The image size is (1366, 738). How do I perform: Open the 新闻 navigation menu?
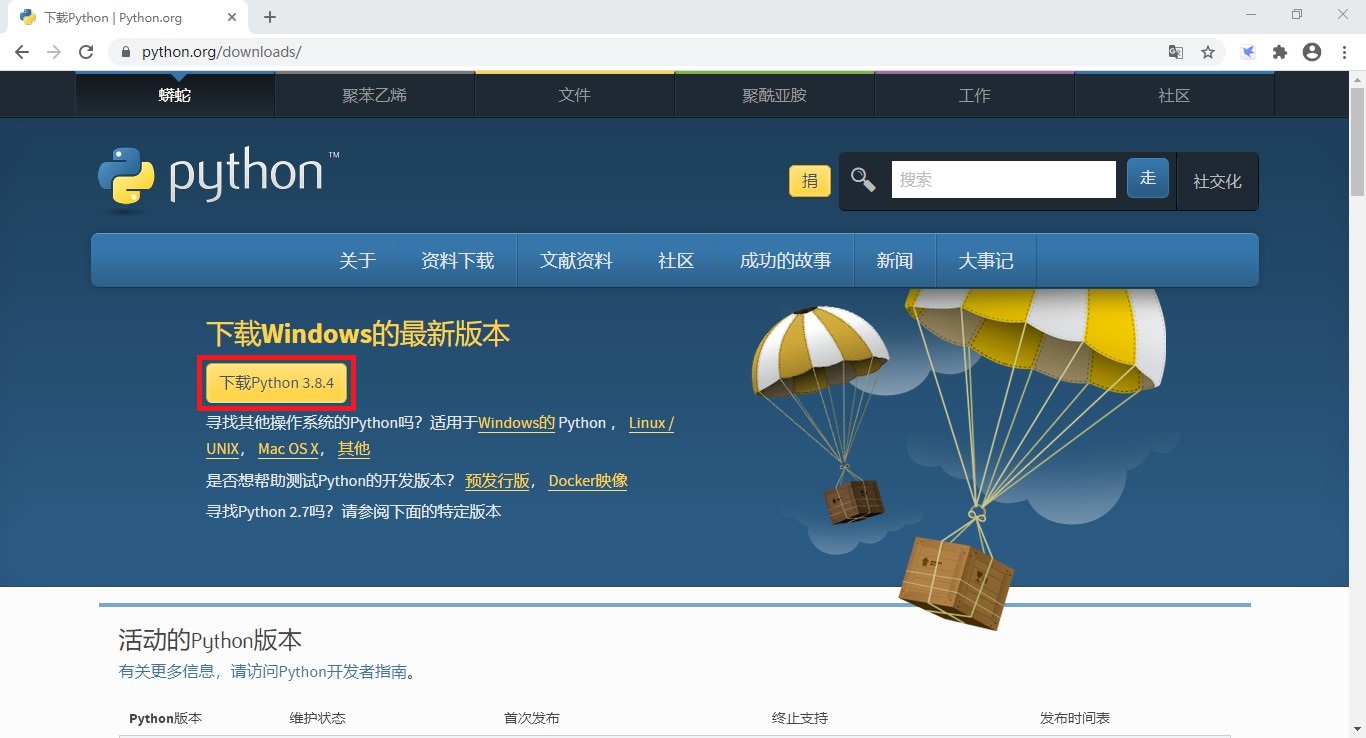(895, 260)
